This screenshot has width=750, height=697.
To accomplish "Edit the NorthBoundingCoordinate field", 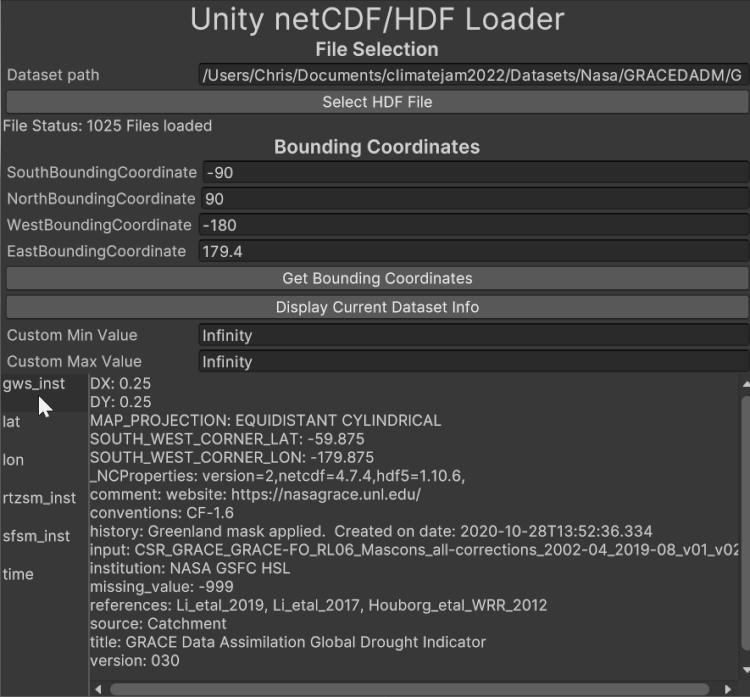I will pos(475,199).
